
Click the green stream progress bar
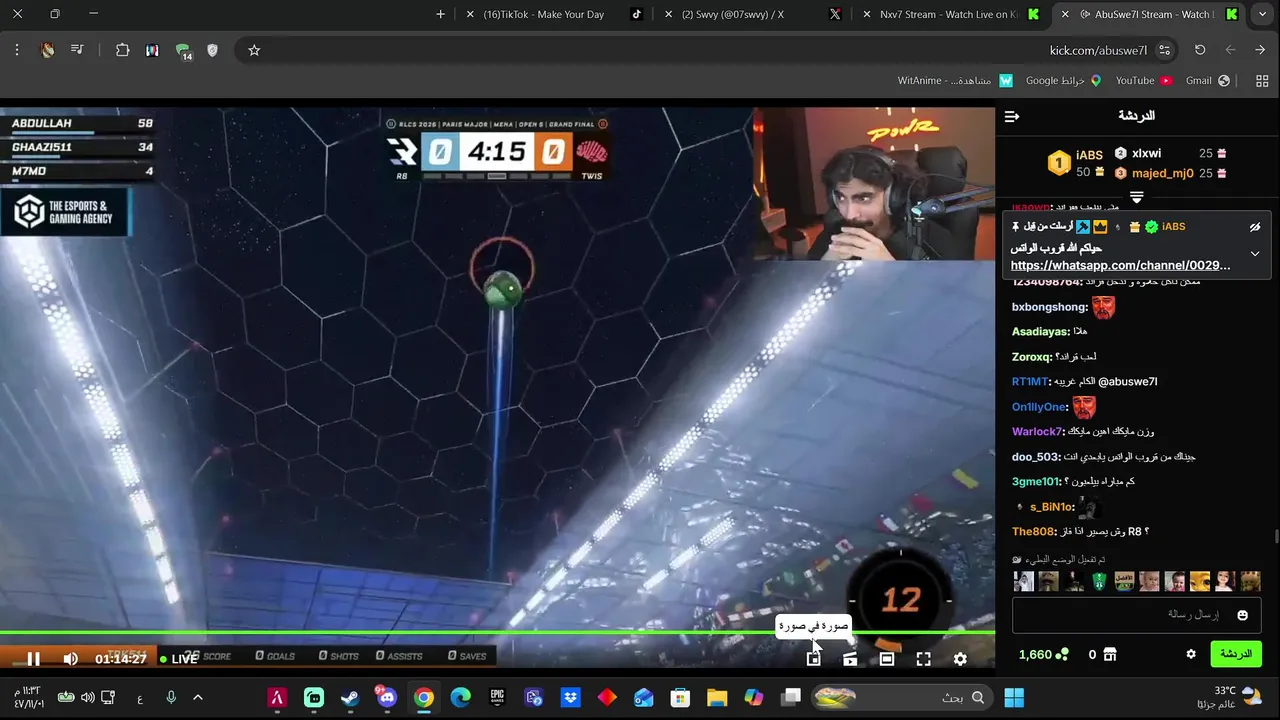point(497,632)
